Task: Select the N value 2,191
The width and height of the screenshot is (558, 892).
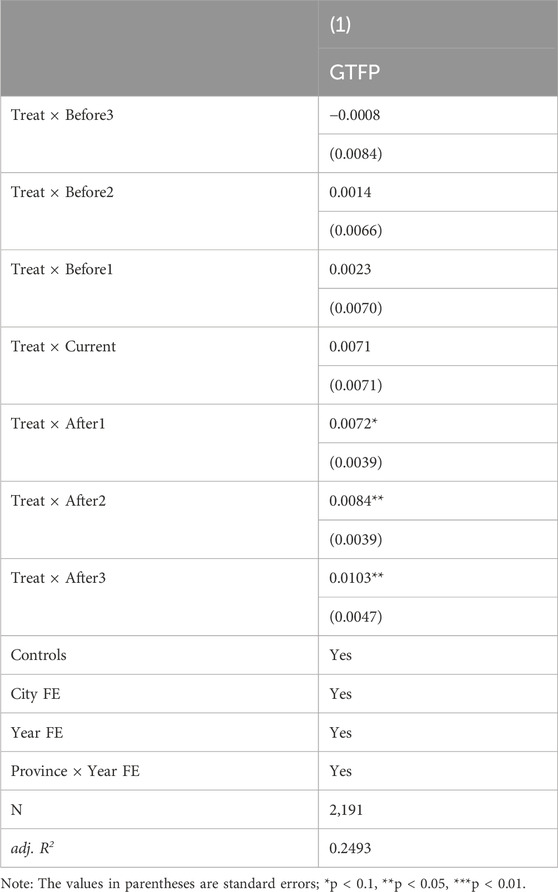Action: (346, 810)
